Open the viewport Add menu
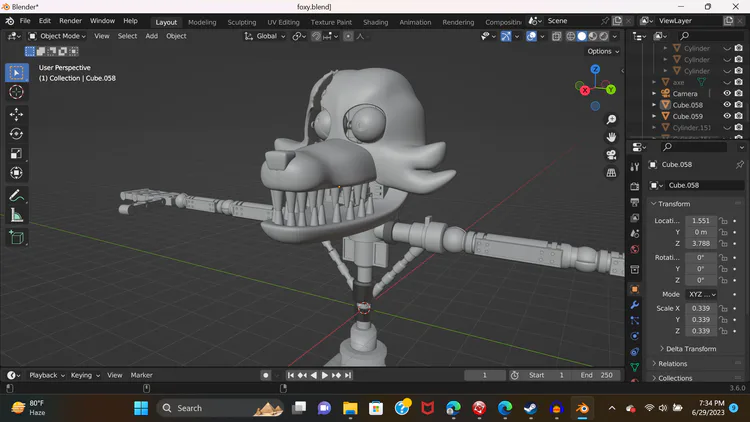This screenshot has height=422, width=750. click(152, 36)
